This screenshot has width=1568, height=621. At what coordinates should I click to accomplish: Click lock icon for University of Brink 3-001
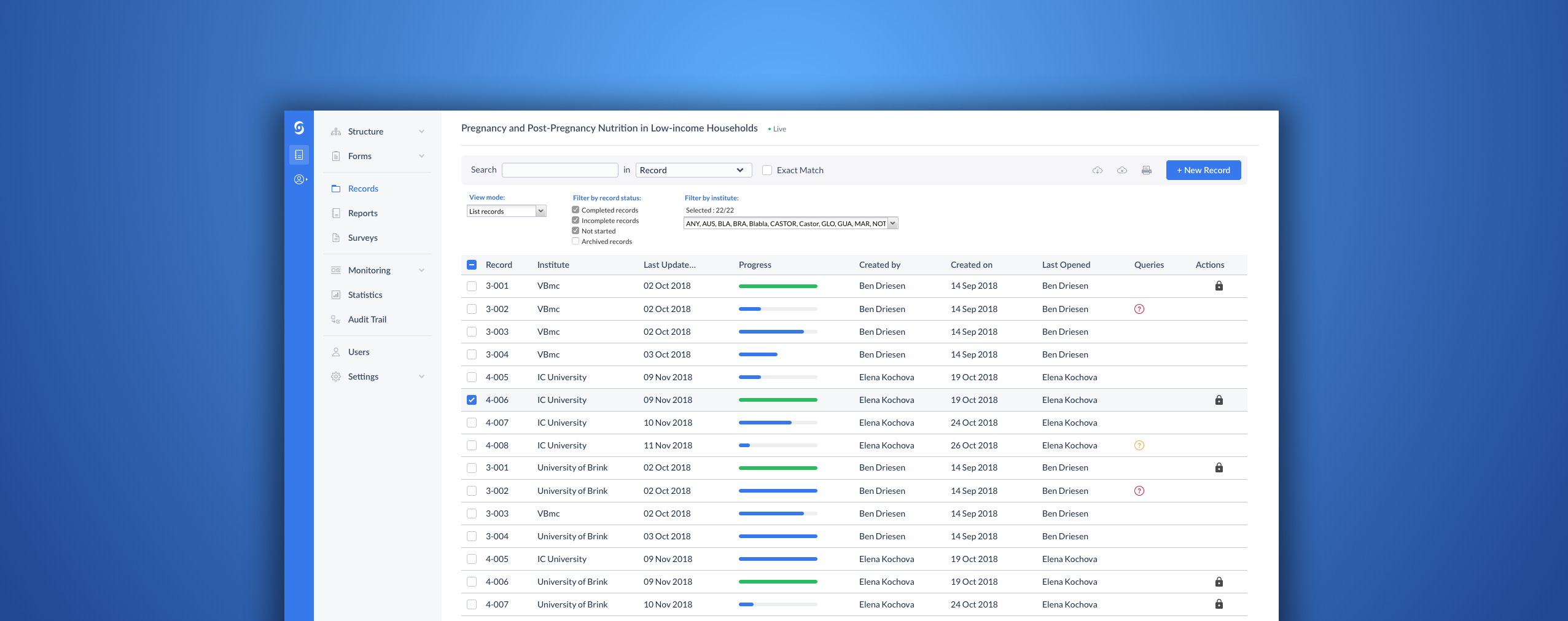coord(1219,467)
